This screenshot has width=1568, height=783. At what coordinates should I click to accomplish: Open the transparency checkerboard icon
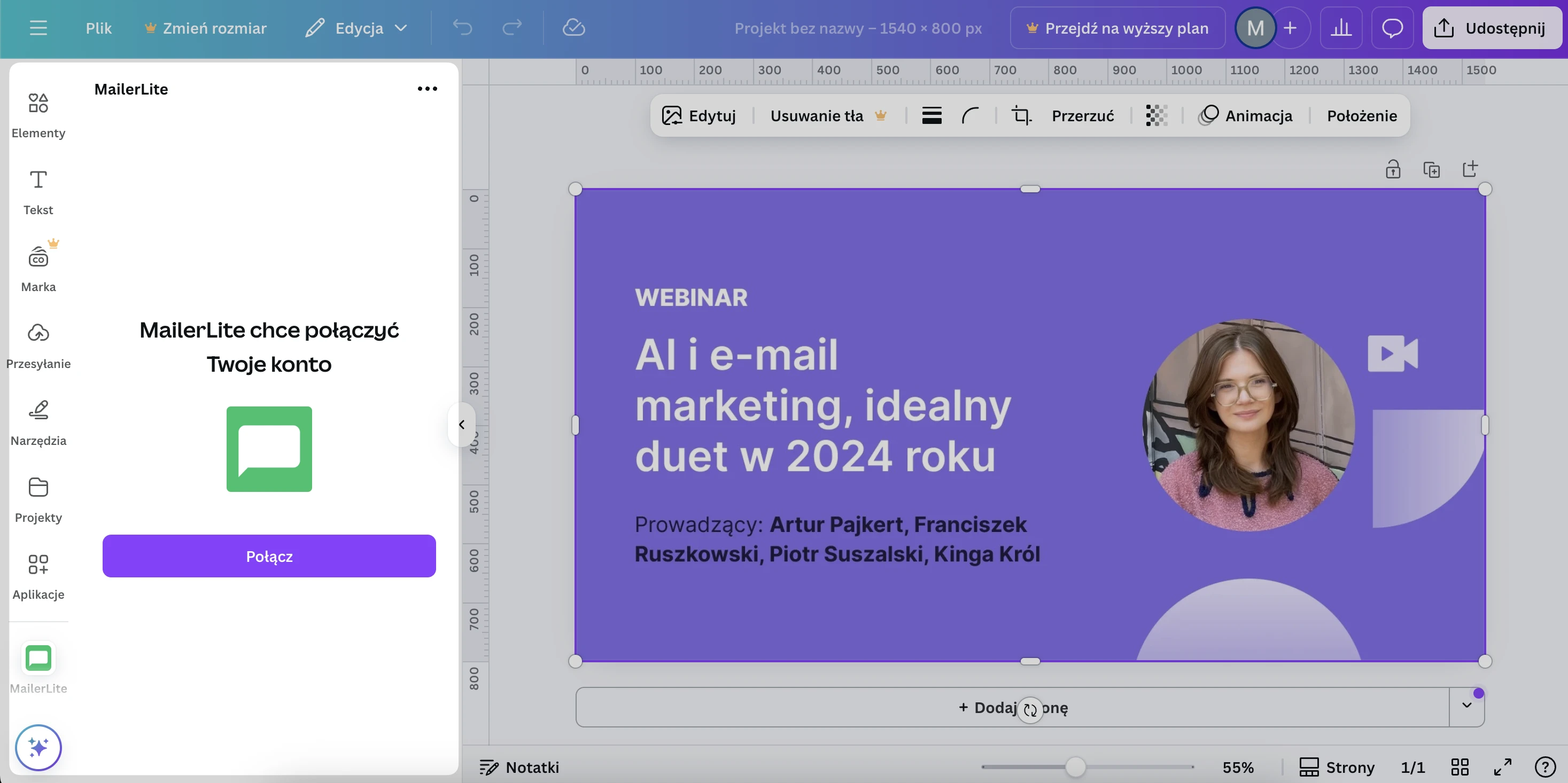1156,115
